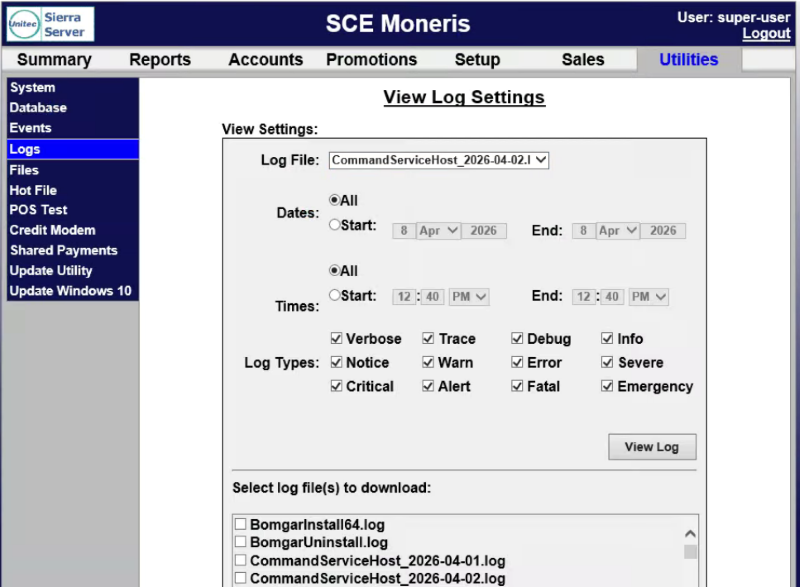
Task: Uncheck the Debug log type
Action: tap(517, 338)
